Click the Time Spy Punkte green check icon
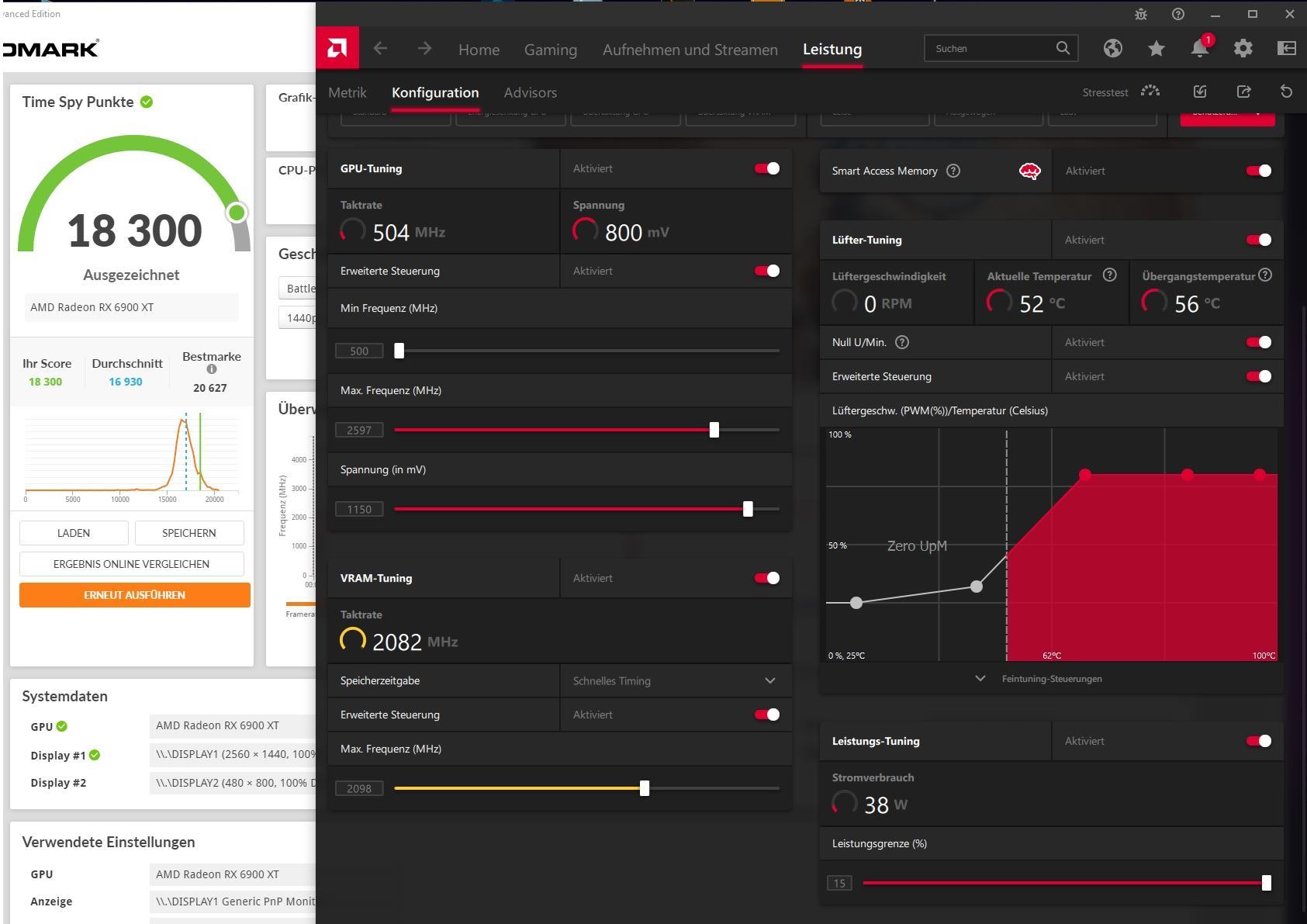This screenshot has height=924, width=1307. [x=147, y=102]
